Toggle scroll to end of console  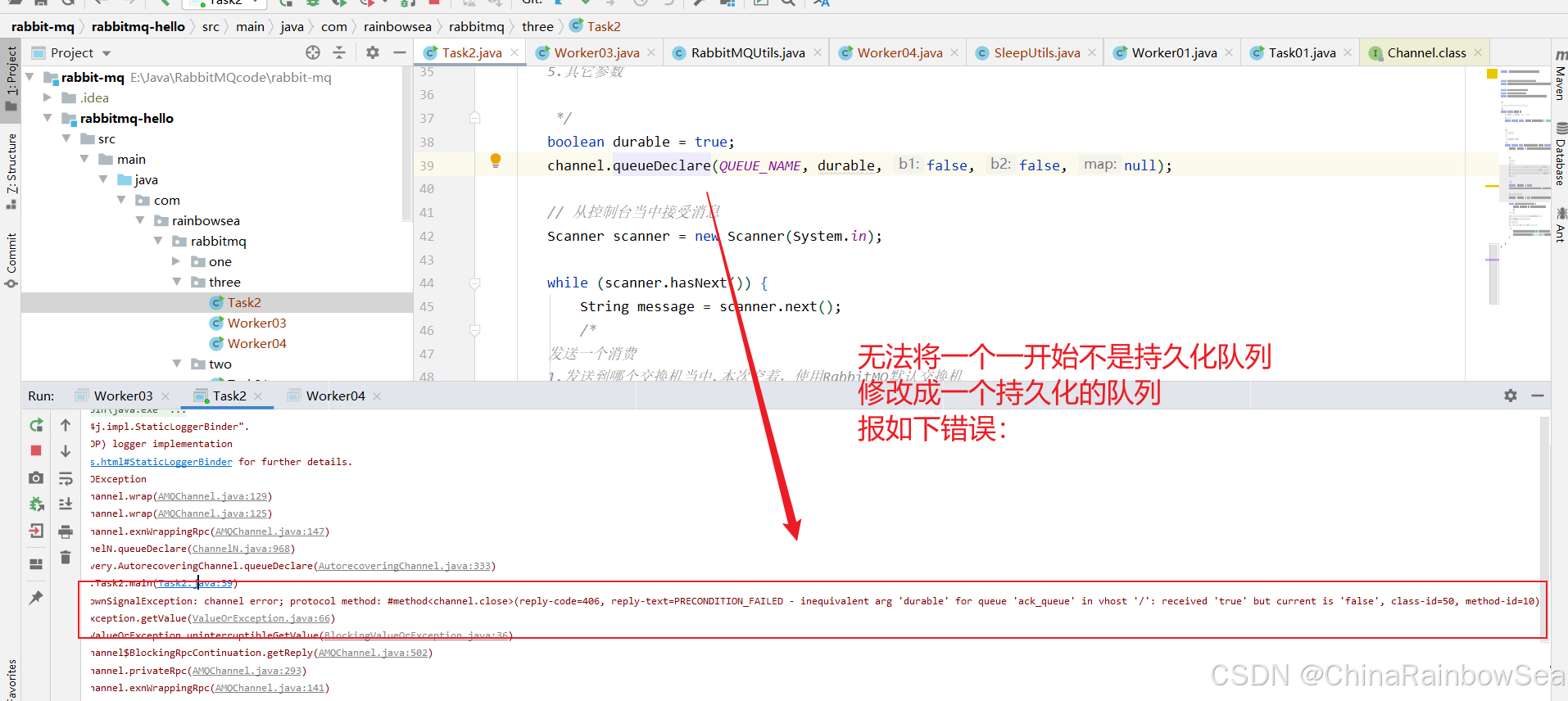(66, 504)
